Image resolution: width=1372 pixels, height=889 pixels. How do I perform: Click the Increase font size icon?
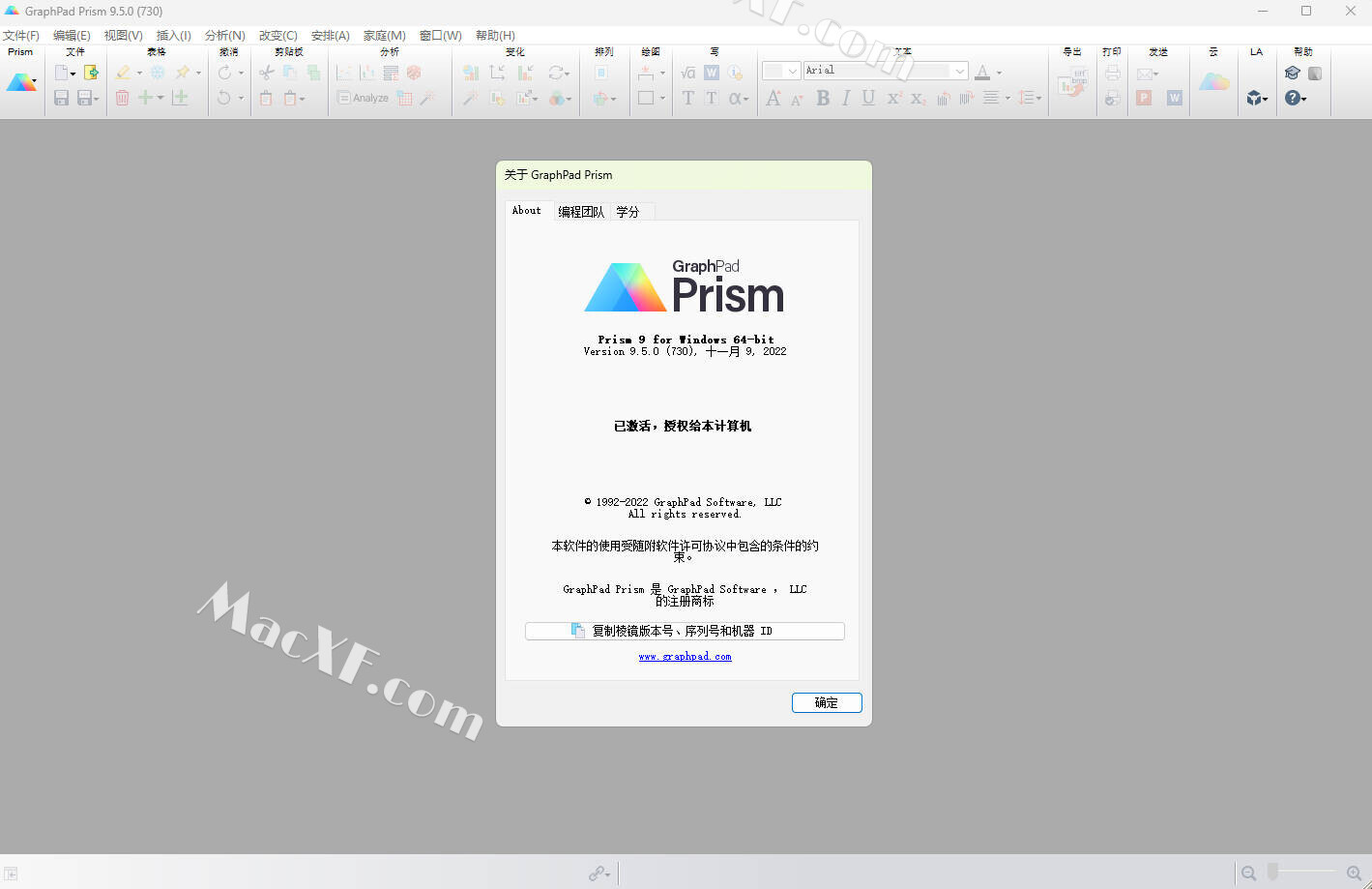tap(774, 98)
